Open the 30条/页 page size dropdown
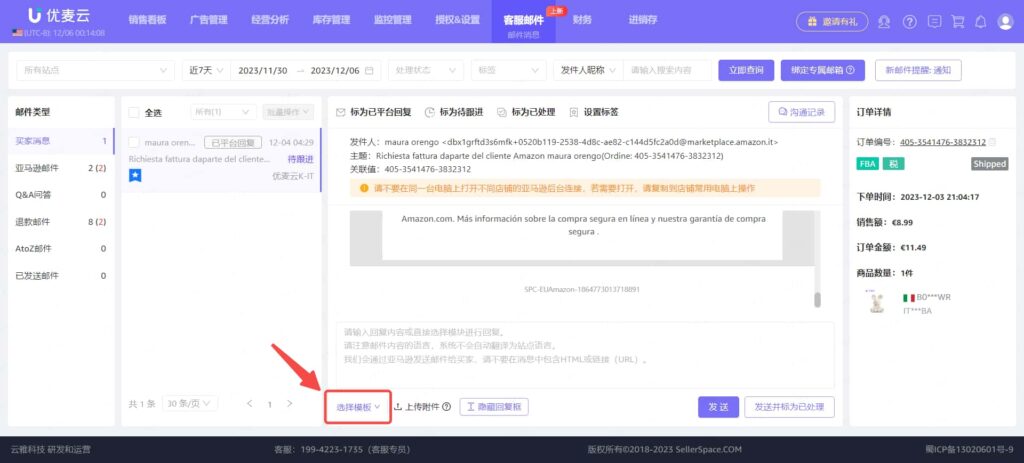1024x463 pixels. [x=190, y=404]
